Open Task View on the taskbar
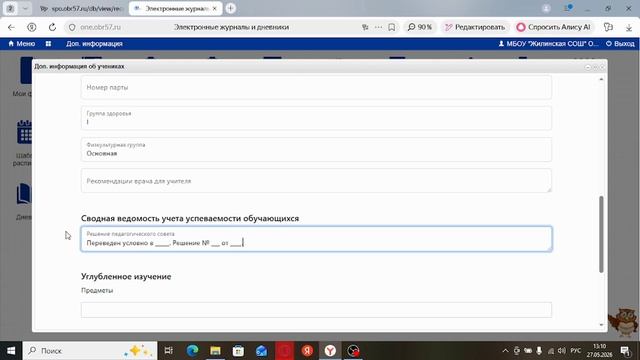 pos(168,351)
